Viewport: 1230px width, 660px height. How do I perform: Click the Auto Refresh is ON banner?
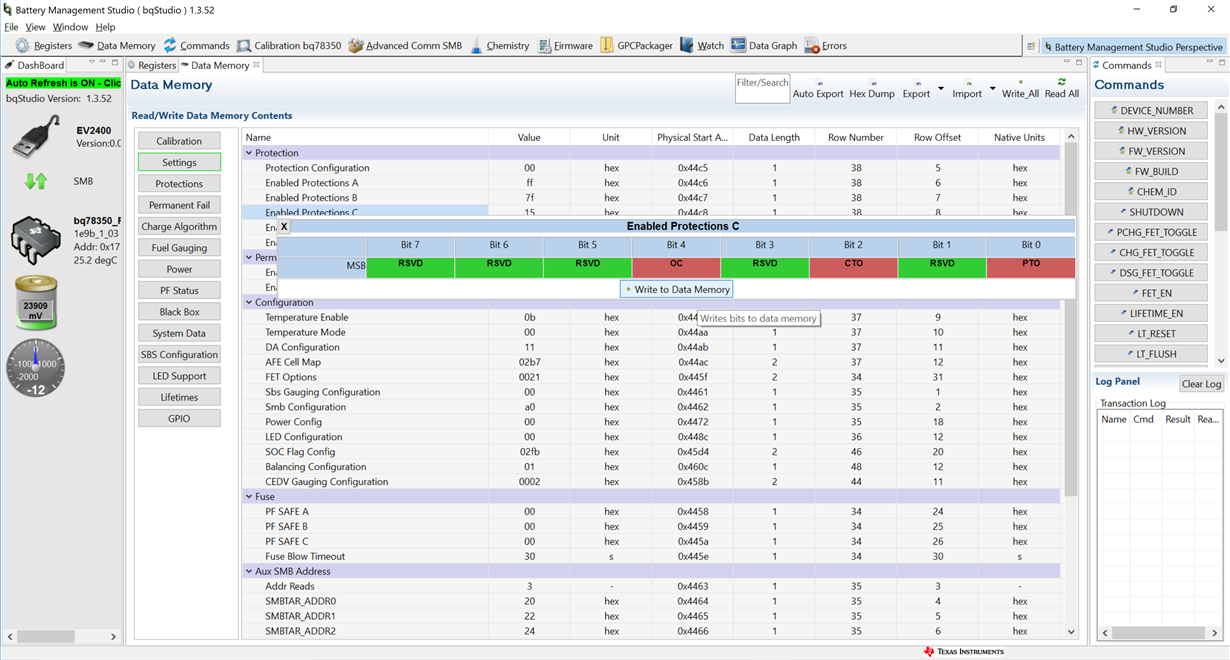(63, 83)
